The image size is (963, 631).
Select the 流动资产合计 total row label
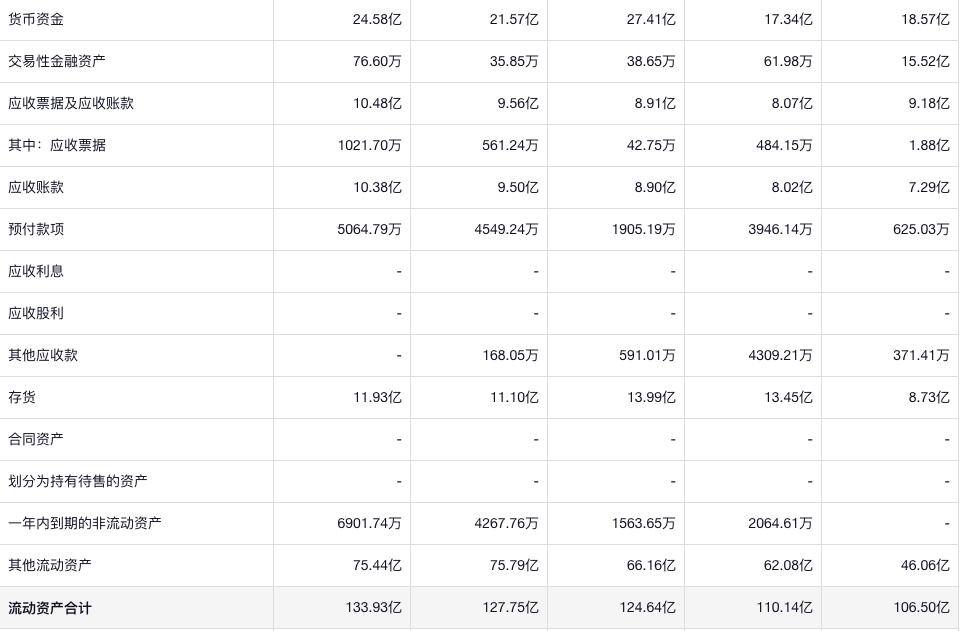50,608
